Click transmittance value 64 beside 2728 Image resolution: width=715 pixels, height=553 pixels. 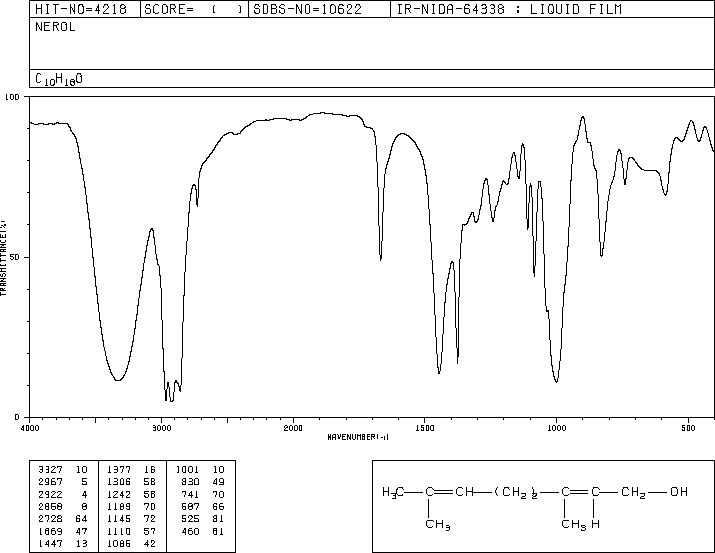click(82, 519)
